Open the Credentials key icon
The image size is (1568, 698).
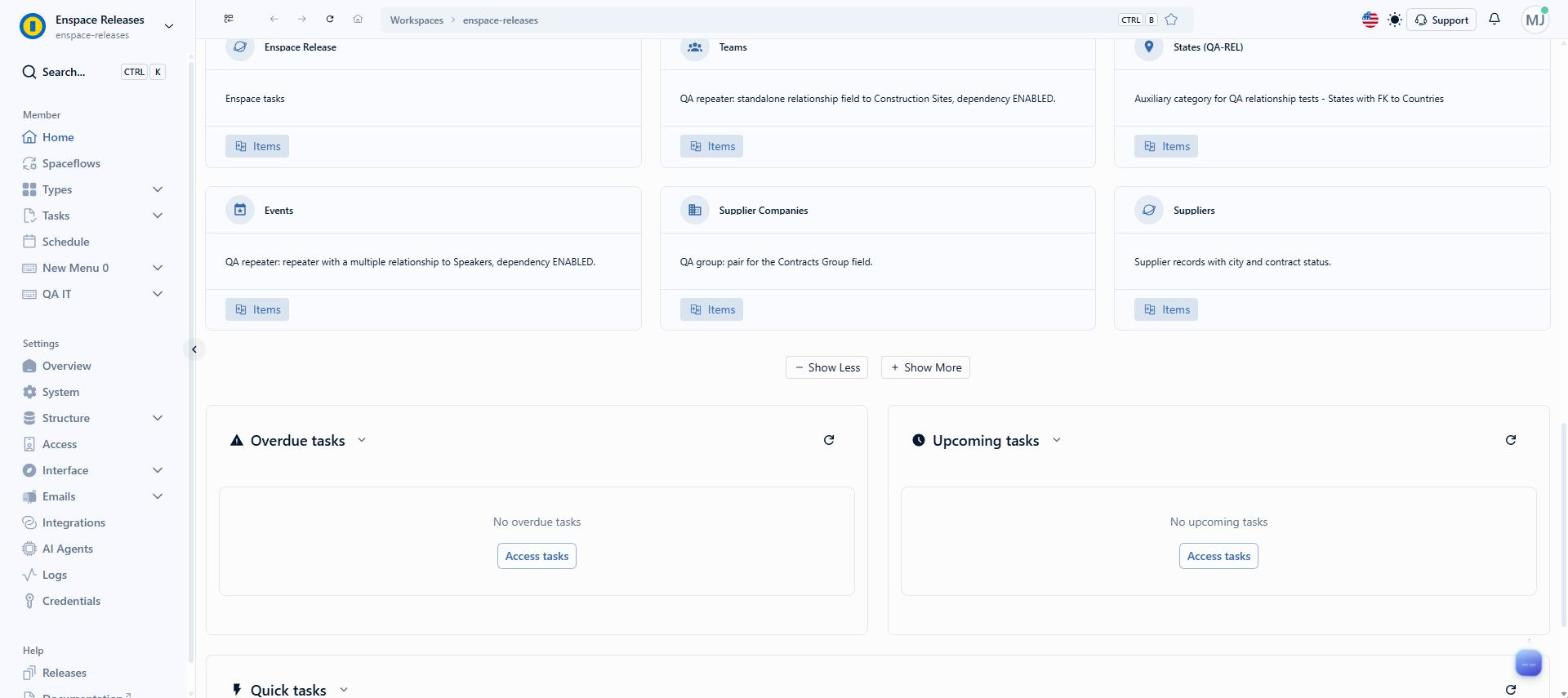click(29, 601)
